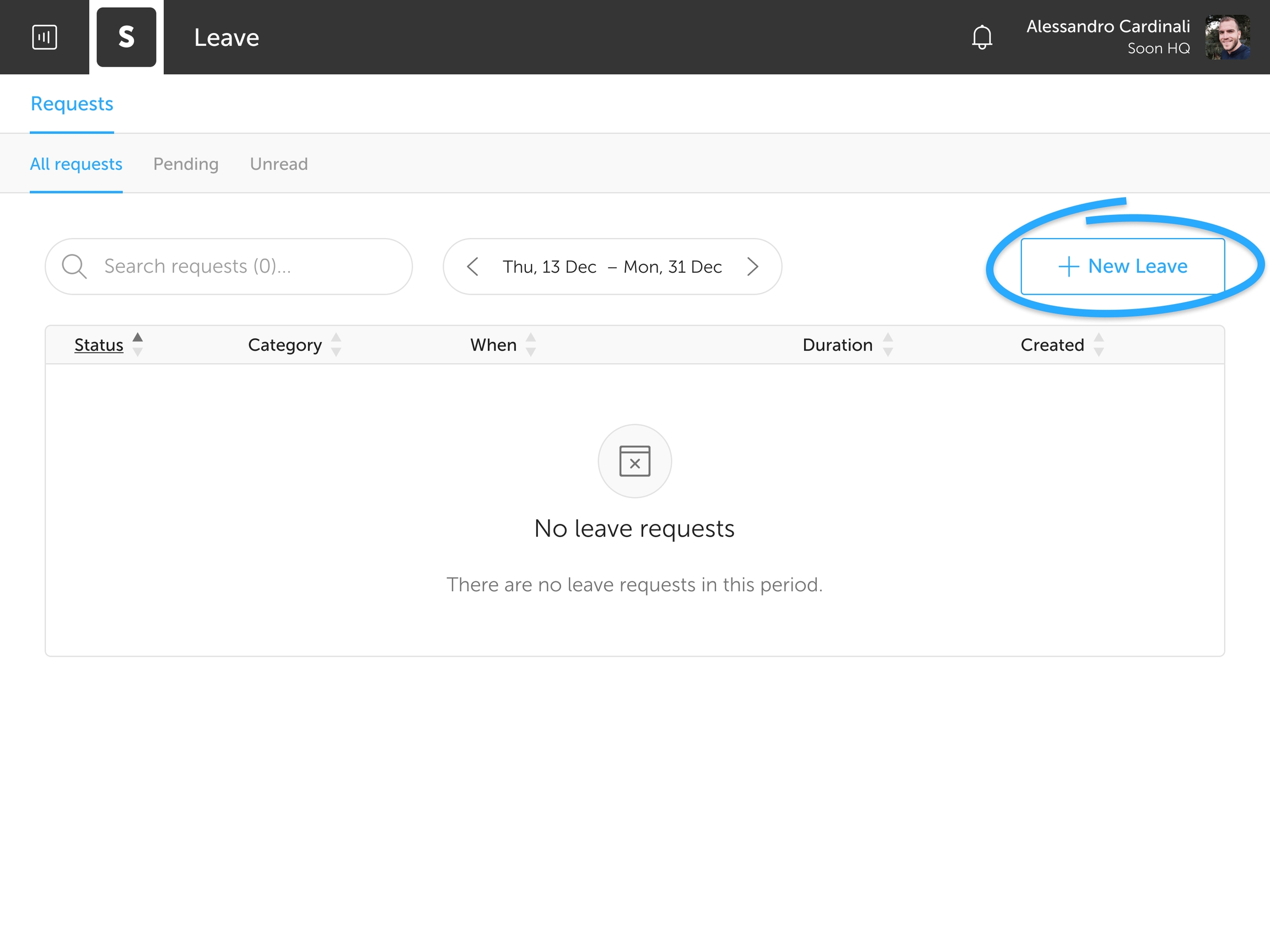
Task: Select the All requests tab
Action: coord(76,164)
